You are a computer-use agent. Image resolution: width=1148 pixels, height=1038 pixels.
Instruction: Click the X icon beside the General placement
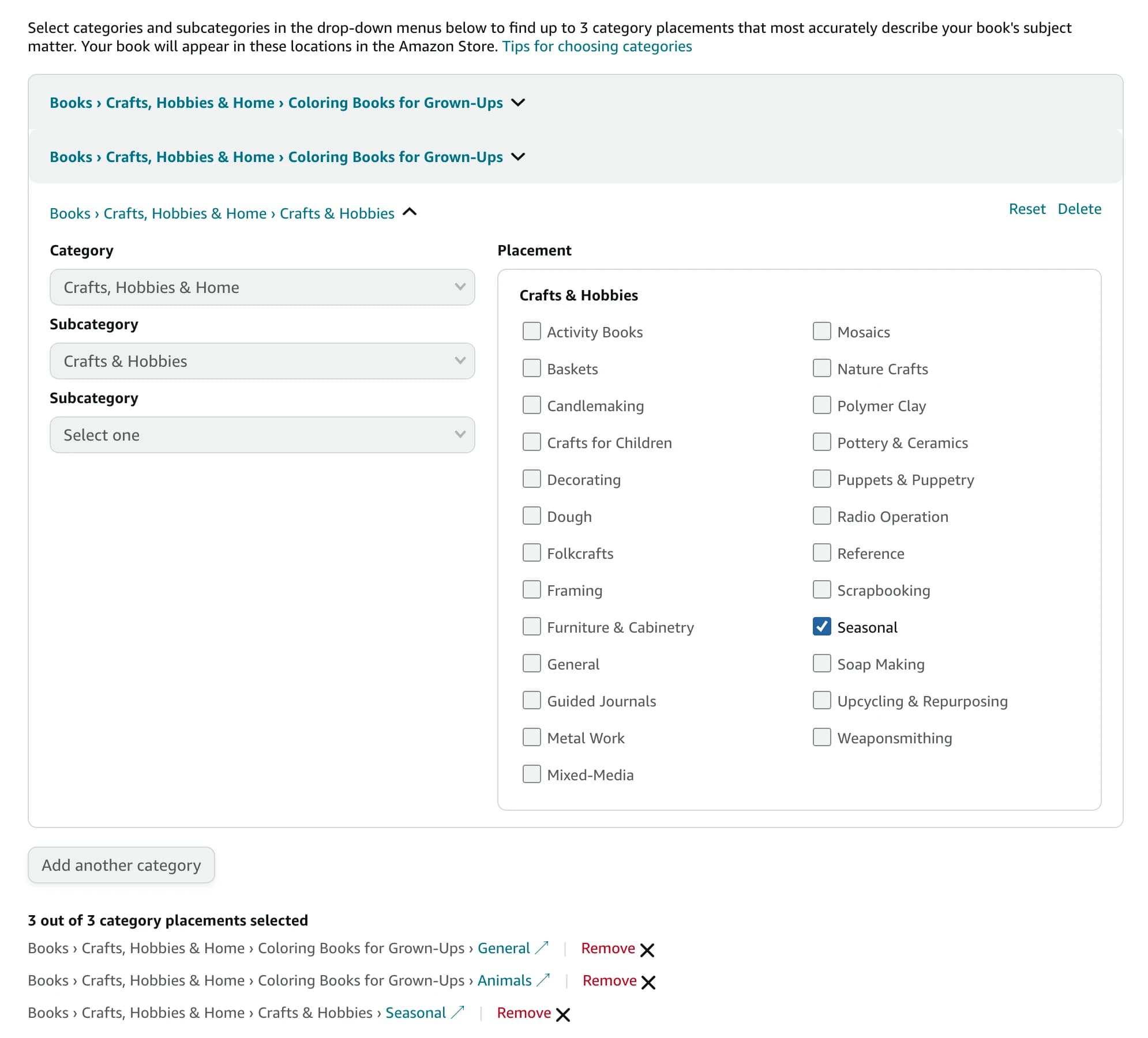tap(647, 950)
